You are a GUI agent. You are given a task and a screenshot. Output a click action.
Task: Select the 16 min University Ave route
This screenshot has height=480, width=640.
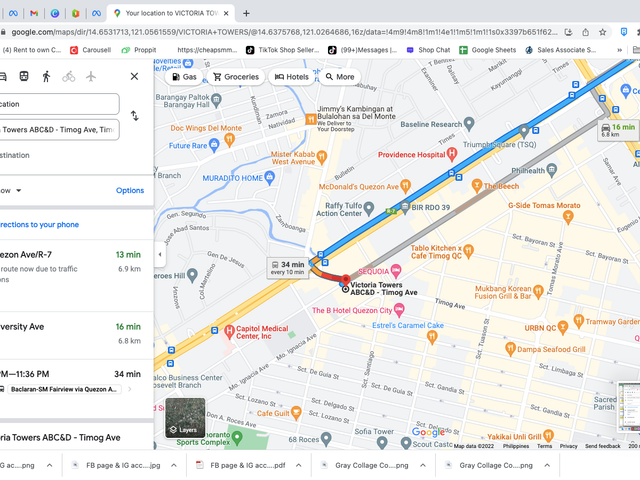point(77,336)
